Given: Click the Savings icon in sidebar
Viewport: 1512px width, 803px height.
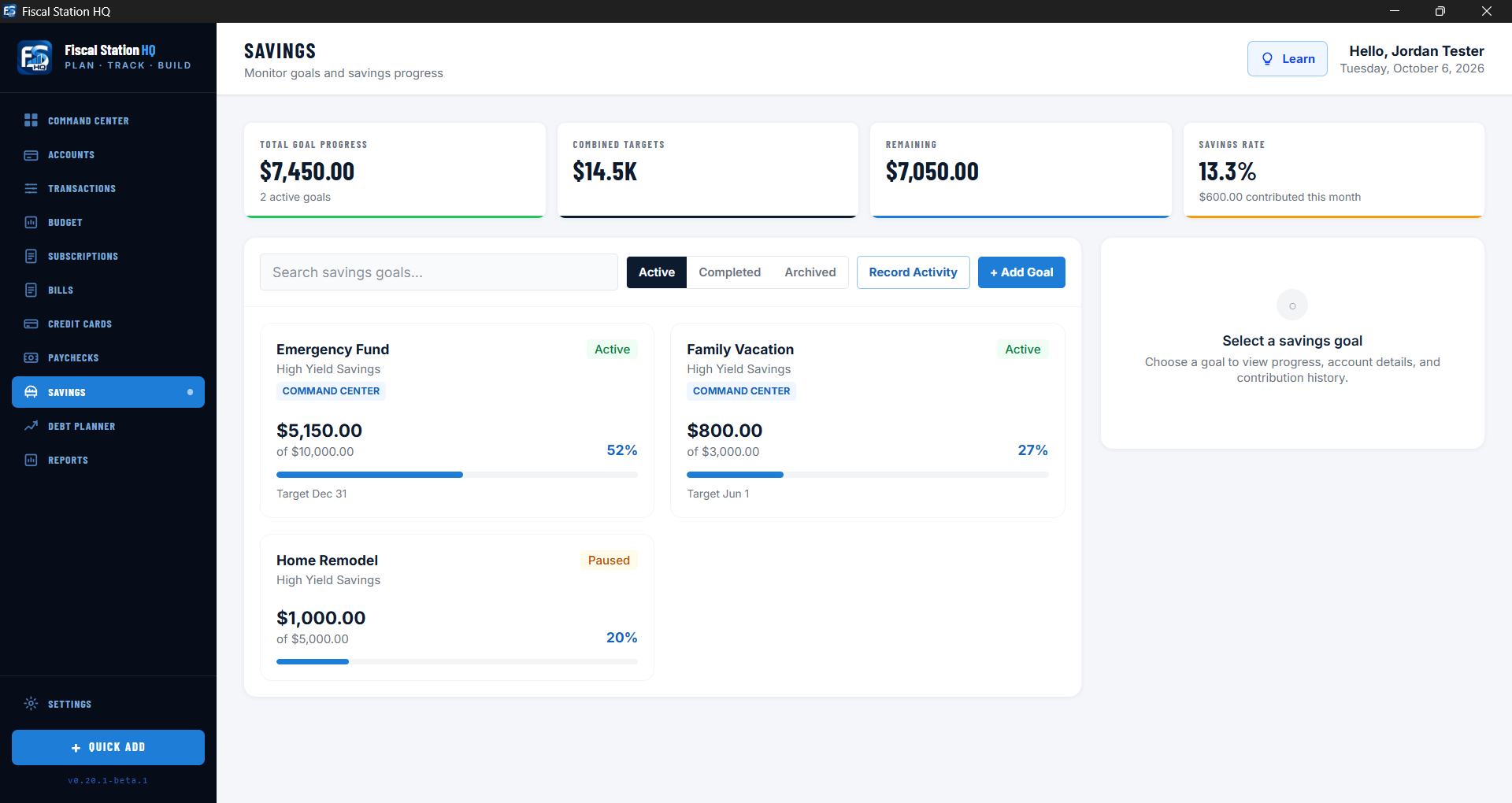Looking at the screenshot, I should pyautogui.click(x=31, y=392).
